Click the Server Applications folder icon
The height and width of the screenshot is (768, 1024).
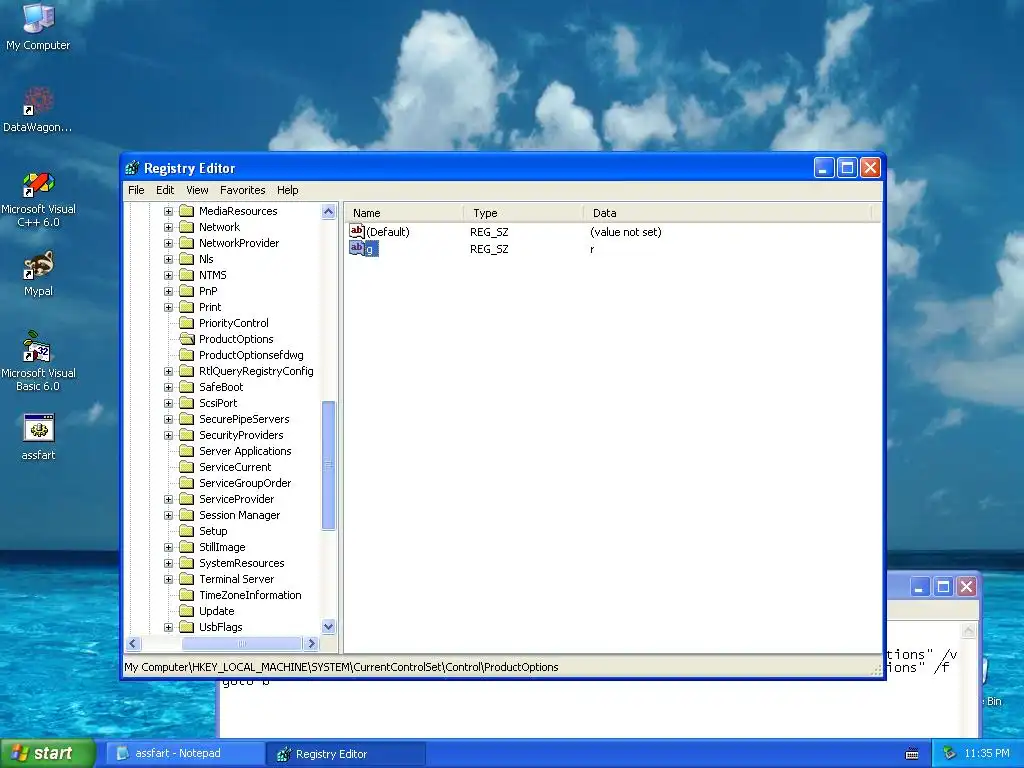coord(187,451)
